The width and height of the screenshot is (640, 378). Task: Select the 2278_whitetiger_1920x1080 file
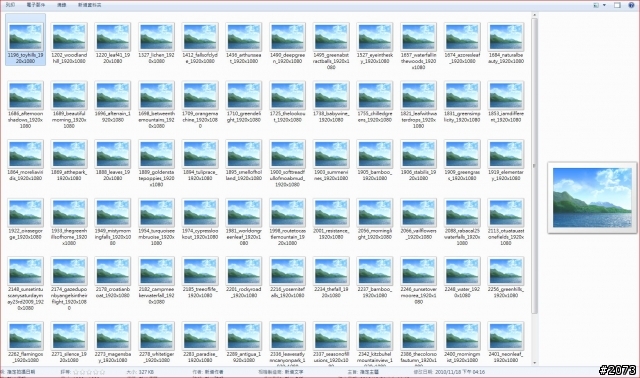click(x=156, y=342)
